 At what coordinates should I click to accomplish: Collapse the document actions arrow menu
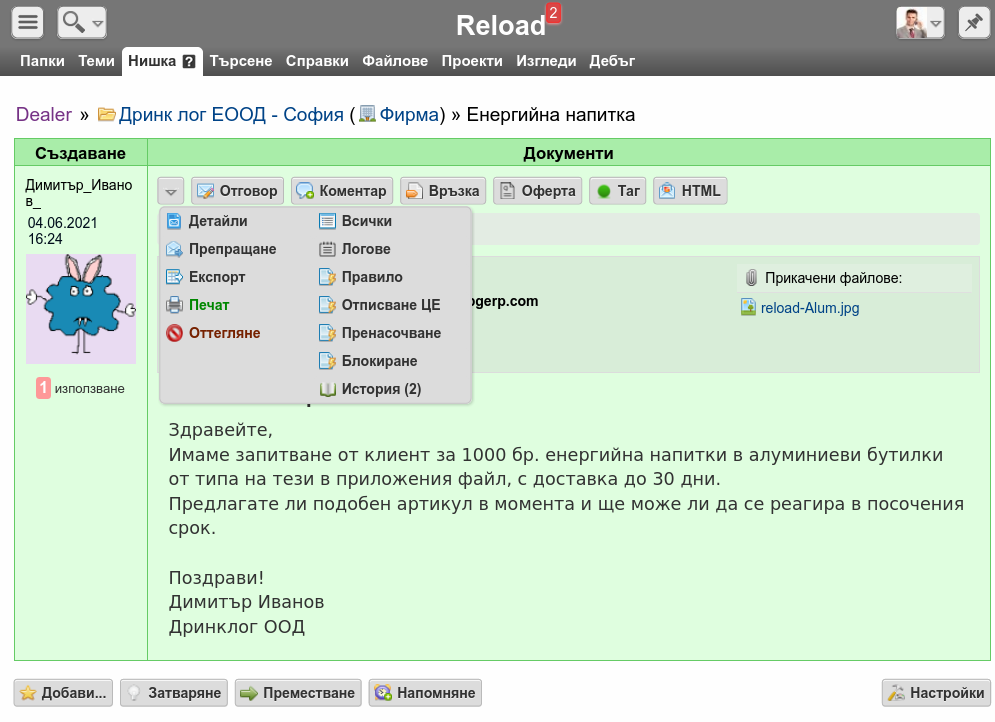(x=171, y=191)
